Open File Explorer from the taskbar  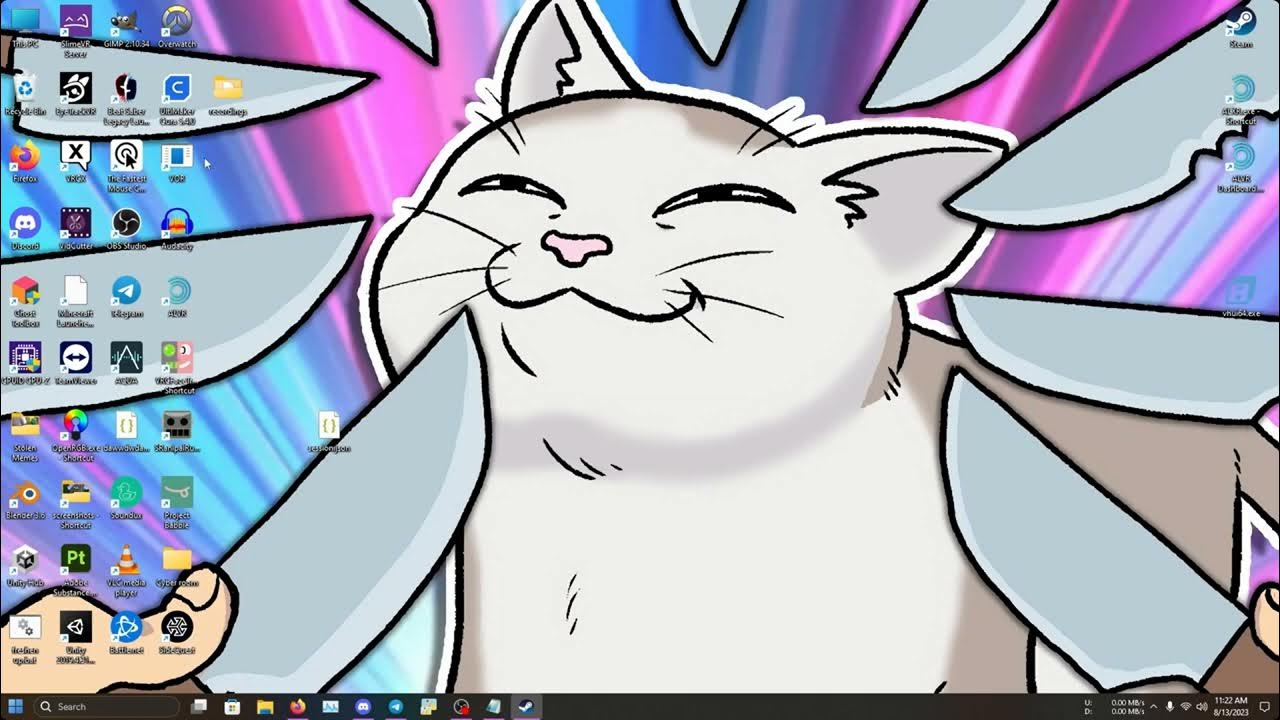265,706
